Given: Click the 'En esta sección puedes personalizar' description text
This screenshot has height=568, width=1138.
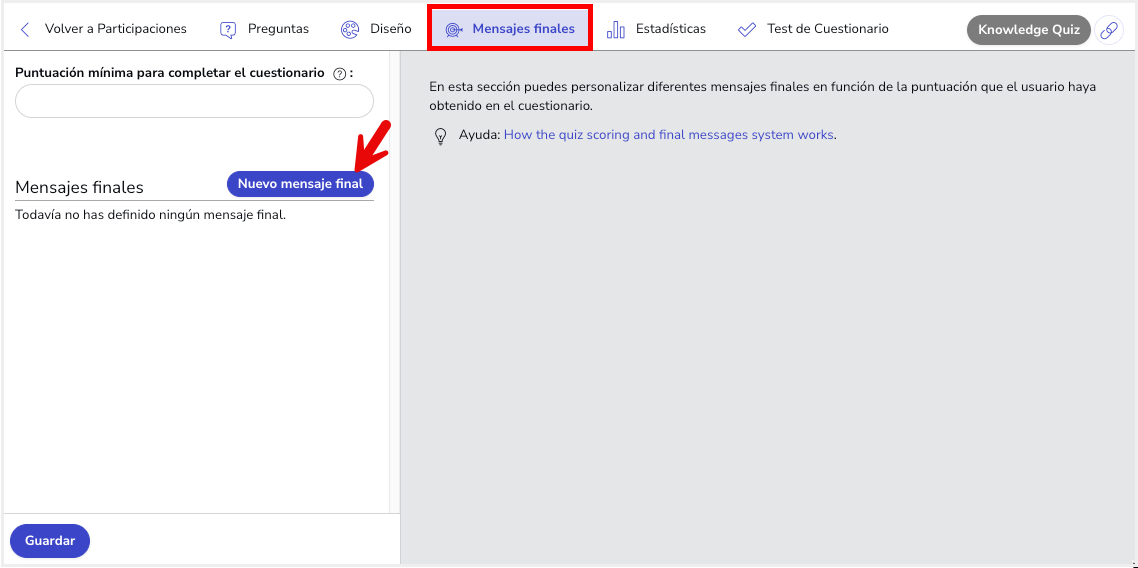Looking at the screenshot, I should 762,96.
